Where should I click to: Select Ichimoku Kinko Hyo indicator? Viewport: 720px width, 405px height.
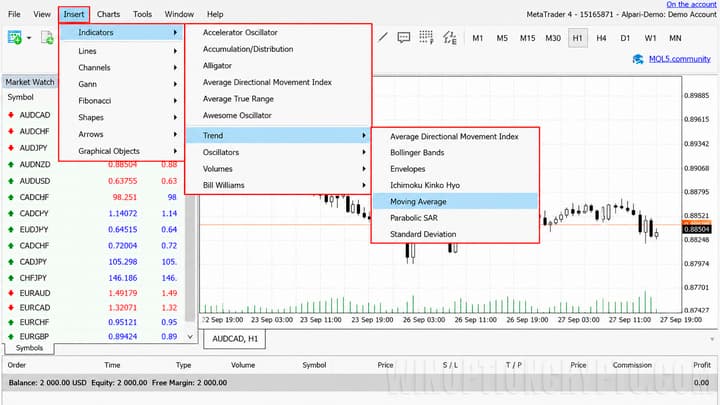(x=455, y=185)
